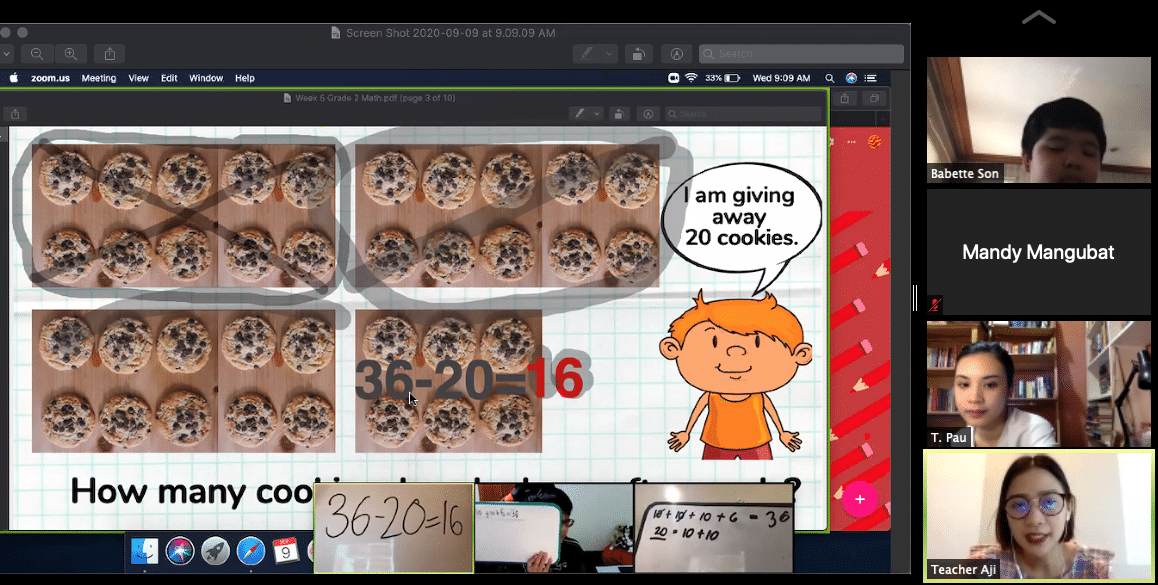Open the Window menu in menu bar
Image resolution: width=1158 pixels, height=585 pixels.
(206, 78)
